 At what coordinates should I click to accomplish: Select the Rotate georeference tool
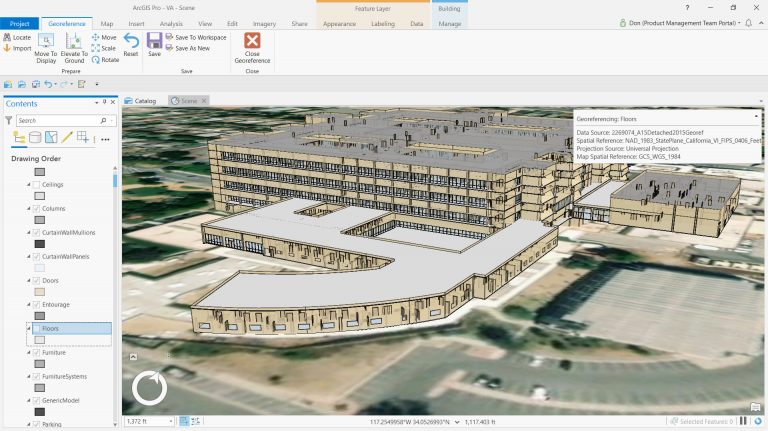[105, 60]
